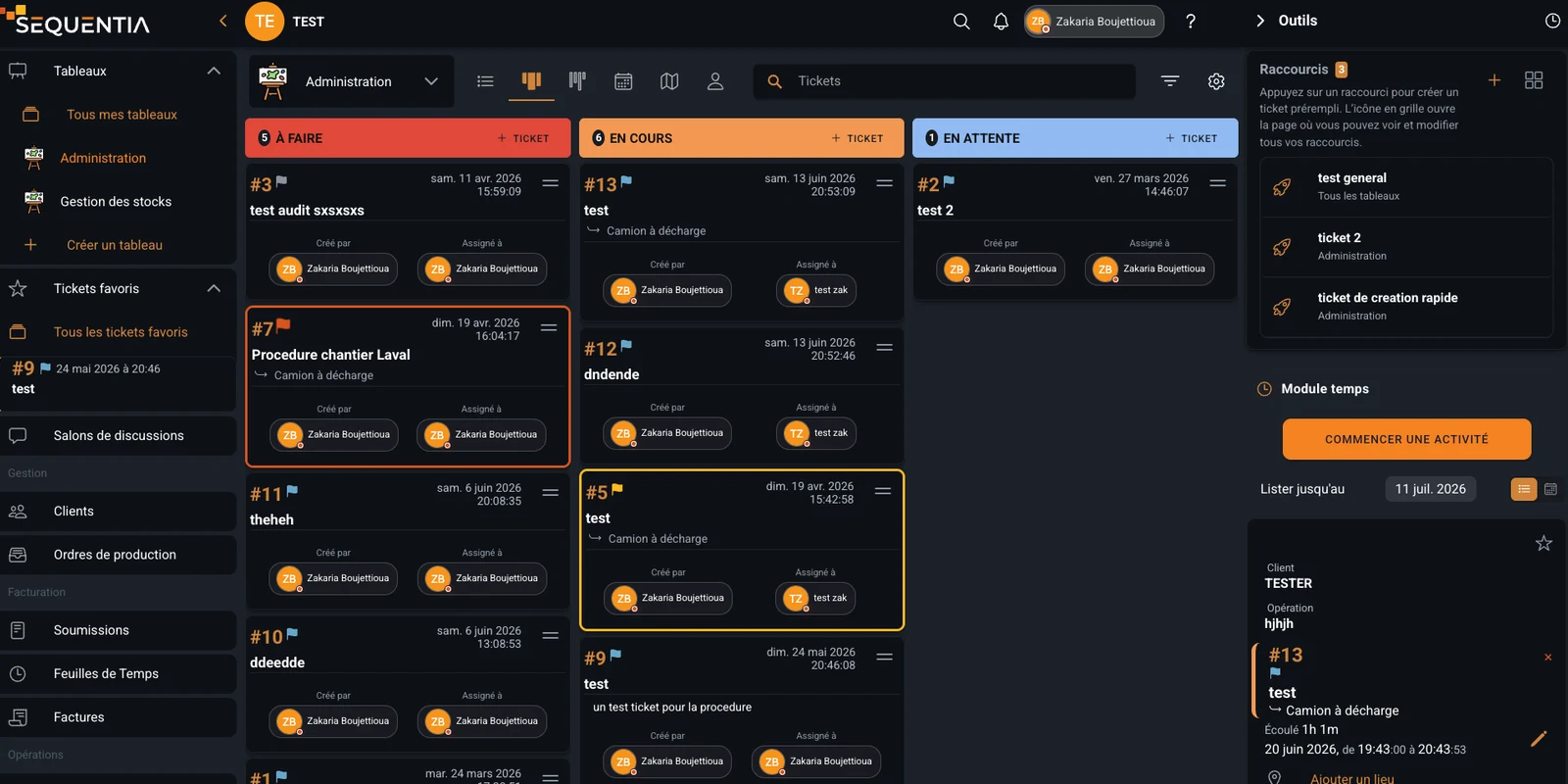Open the menu handle on ticket #3
Viewport: 1568px width, 784px height.
(x=551, y=183)
